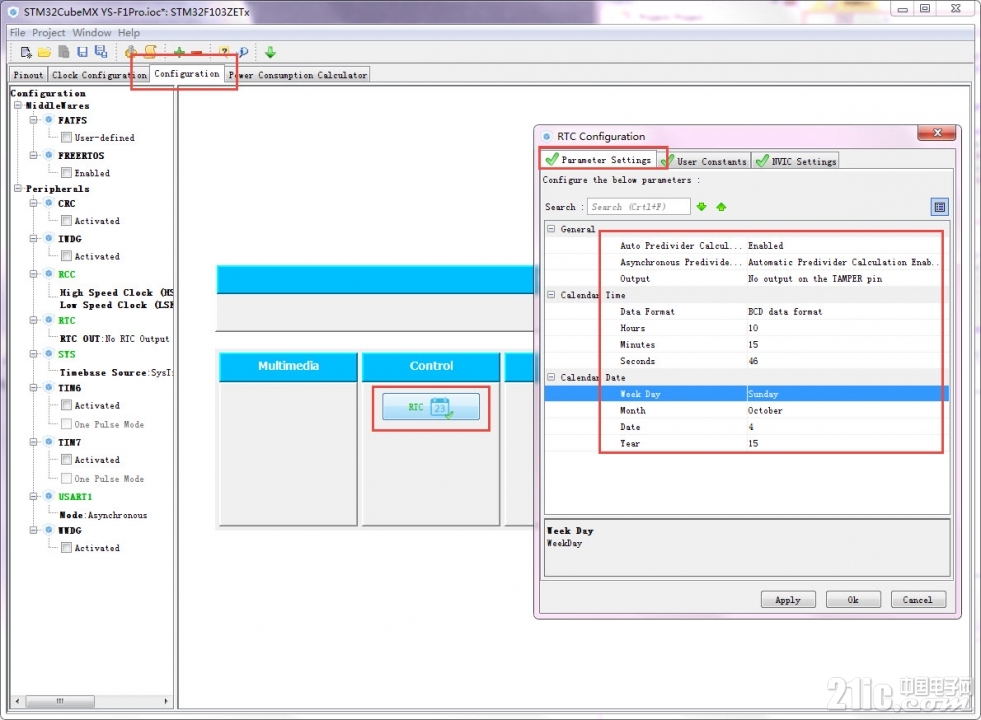Screen dimensions: 981x720
Task: Click the IWDG node icon in tree
Action: click(x=48, y=238)
